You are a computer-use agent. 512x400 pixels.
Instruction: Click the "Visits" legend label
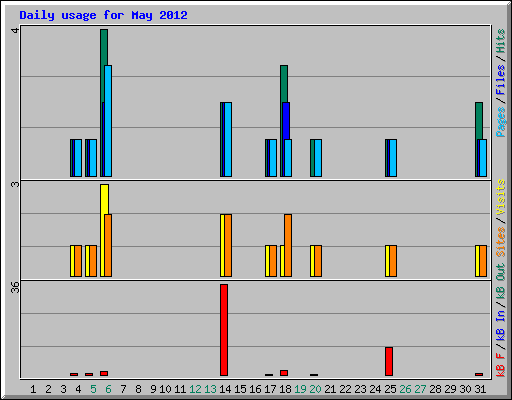tap(501, 197)
